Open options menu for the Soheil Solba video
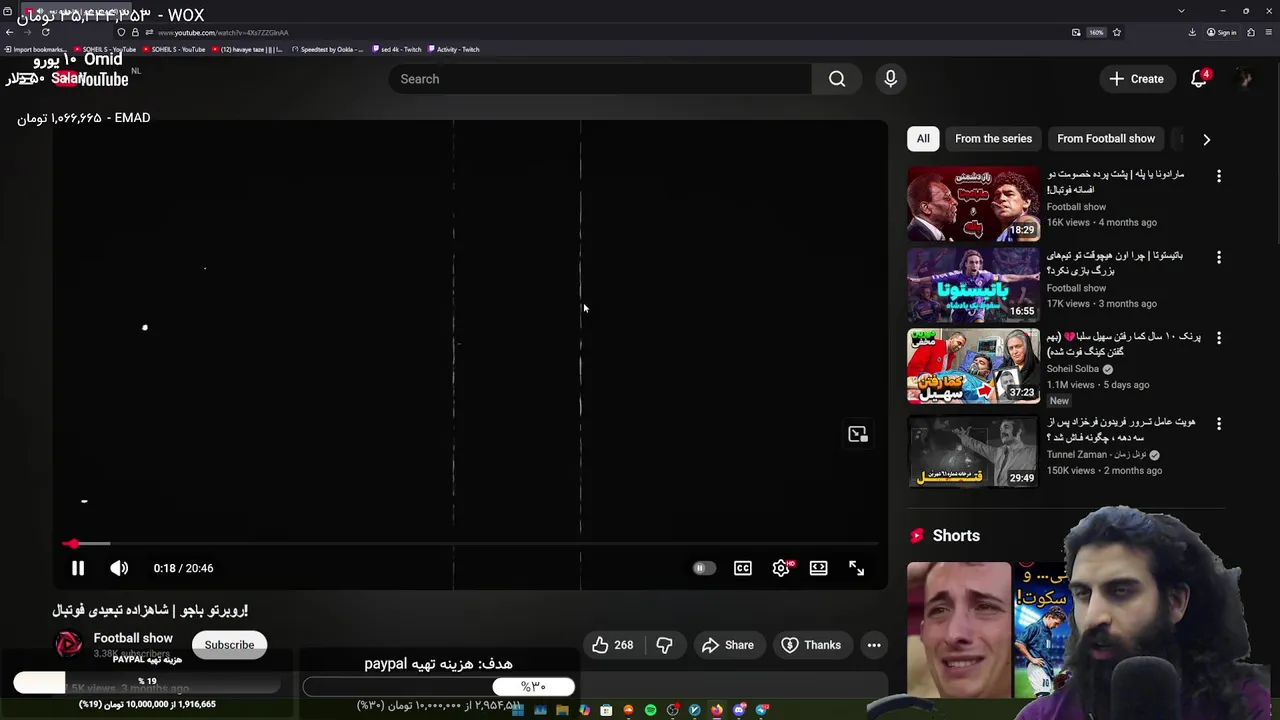Viewport: 1280px width, 720px height. [1218, 338]
